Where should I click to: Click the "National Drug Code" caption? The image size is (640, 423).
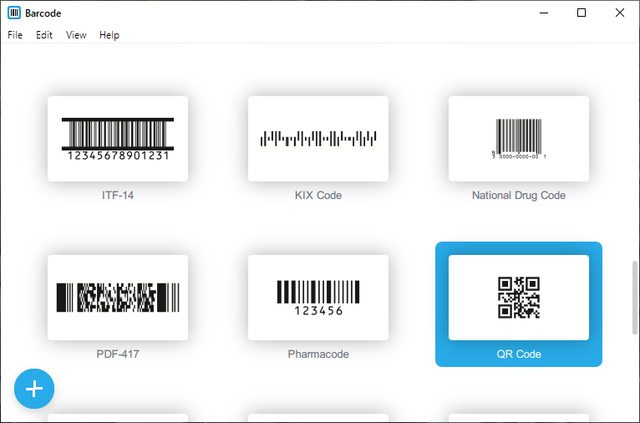click(518, 195)
